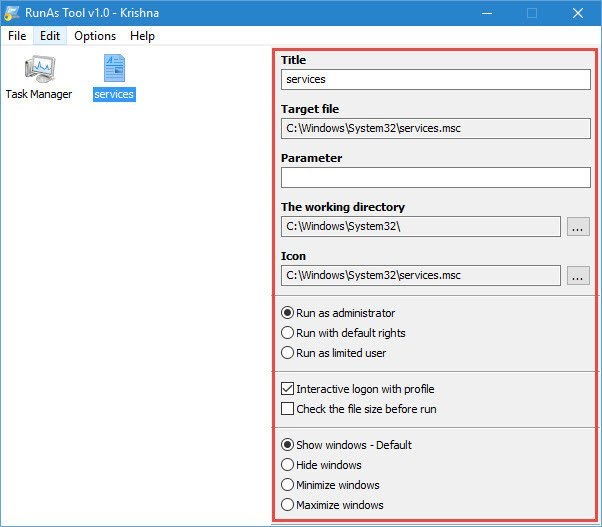Image resolution: width=602 pixels, height=527 pixels.
Task: Open the Edit menu
Action: (x=50, y=36)
